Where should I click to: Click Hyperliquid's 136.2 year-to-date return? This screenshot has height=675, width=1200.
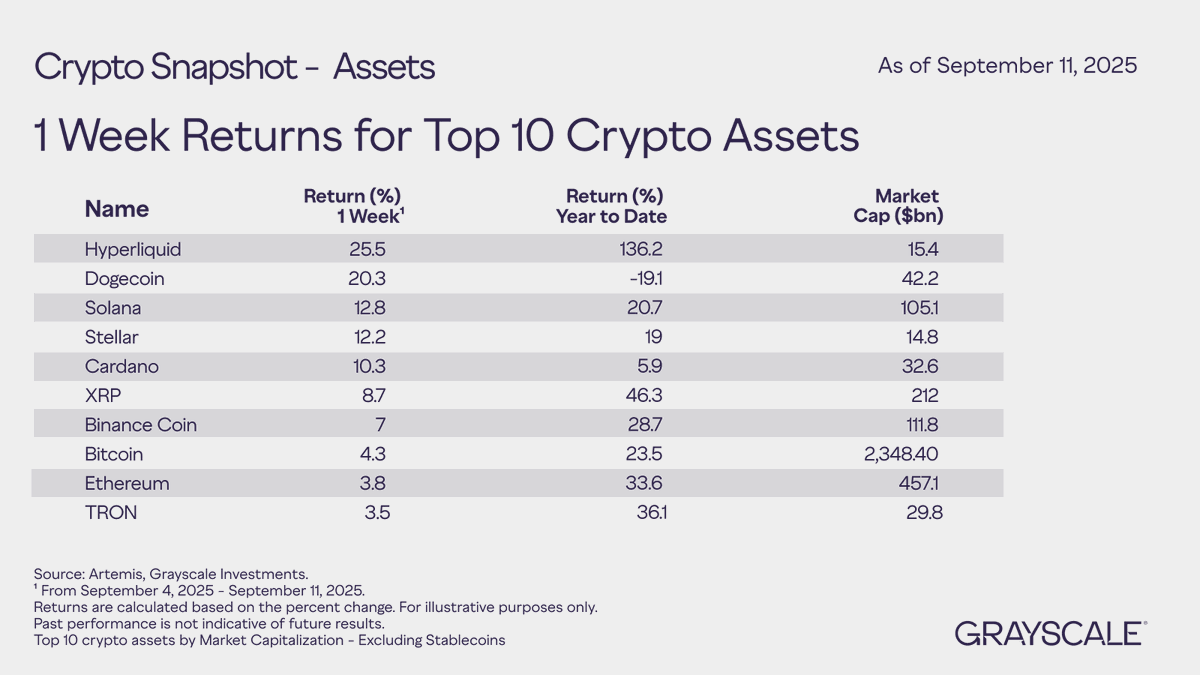click(x=642, y=250)
